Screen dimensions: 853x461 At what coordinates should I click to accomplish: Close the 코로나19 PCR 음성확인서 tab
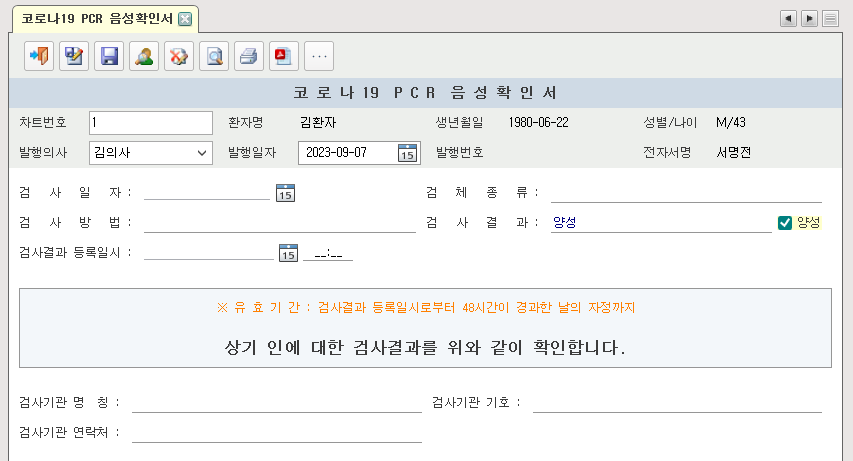point(185,19)
